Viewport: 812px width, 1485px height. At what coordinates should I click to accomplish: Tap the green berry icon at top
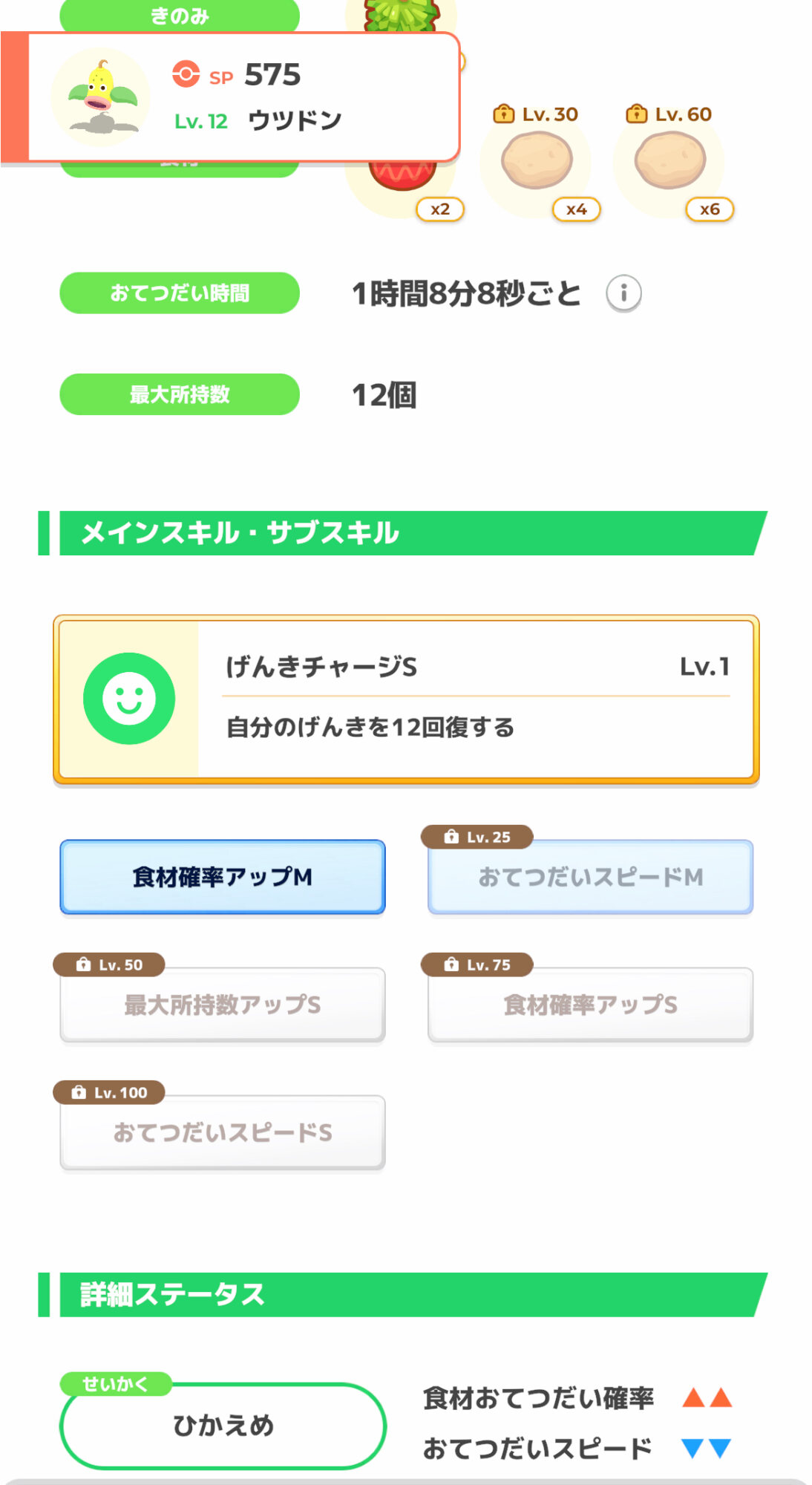point(402,15)
